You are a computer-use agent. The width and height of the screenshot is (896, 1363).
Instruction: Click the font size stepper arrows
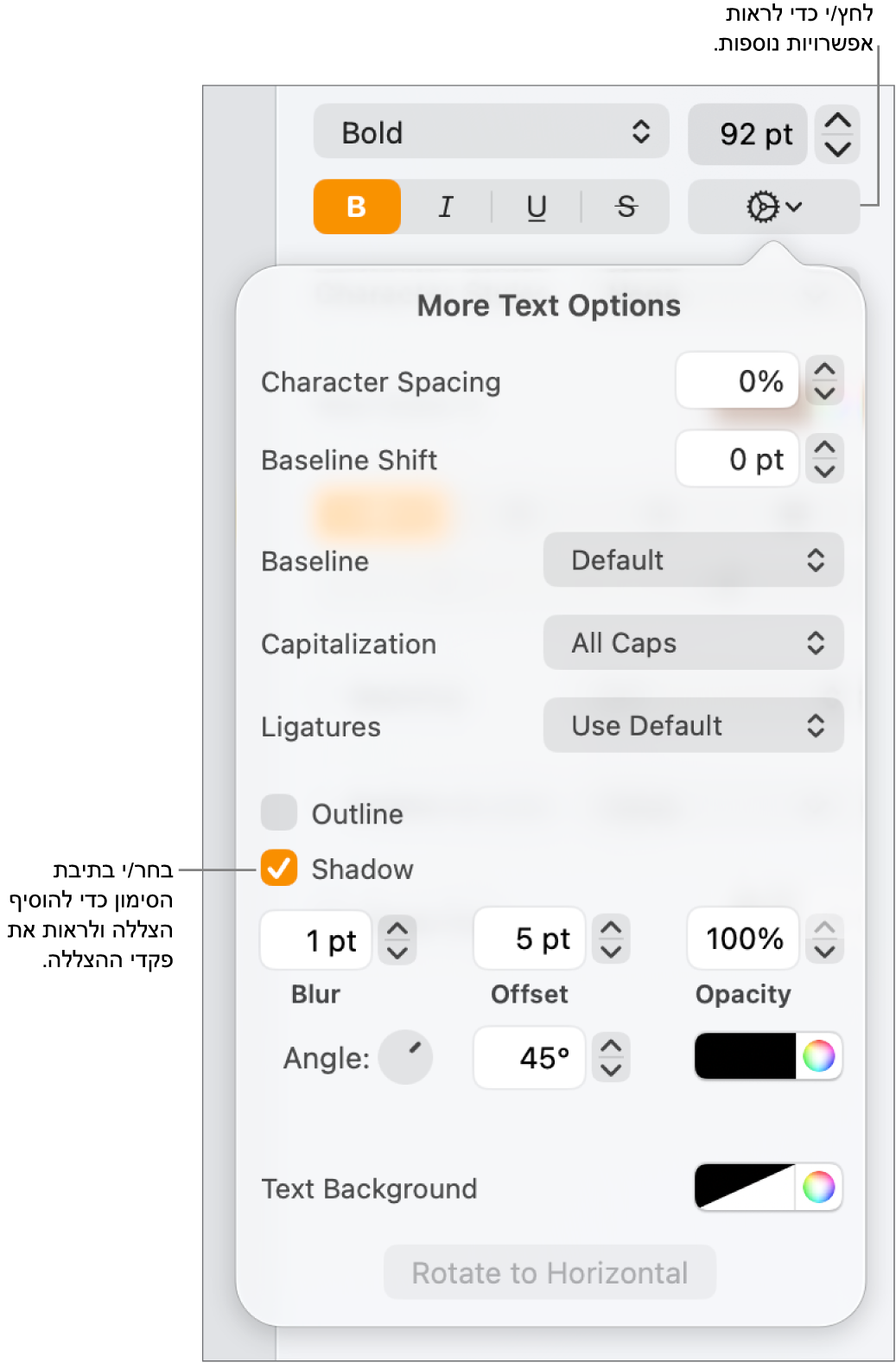click(837, 134)
